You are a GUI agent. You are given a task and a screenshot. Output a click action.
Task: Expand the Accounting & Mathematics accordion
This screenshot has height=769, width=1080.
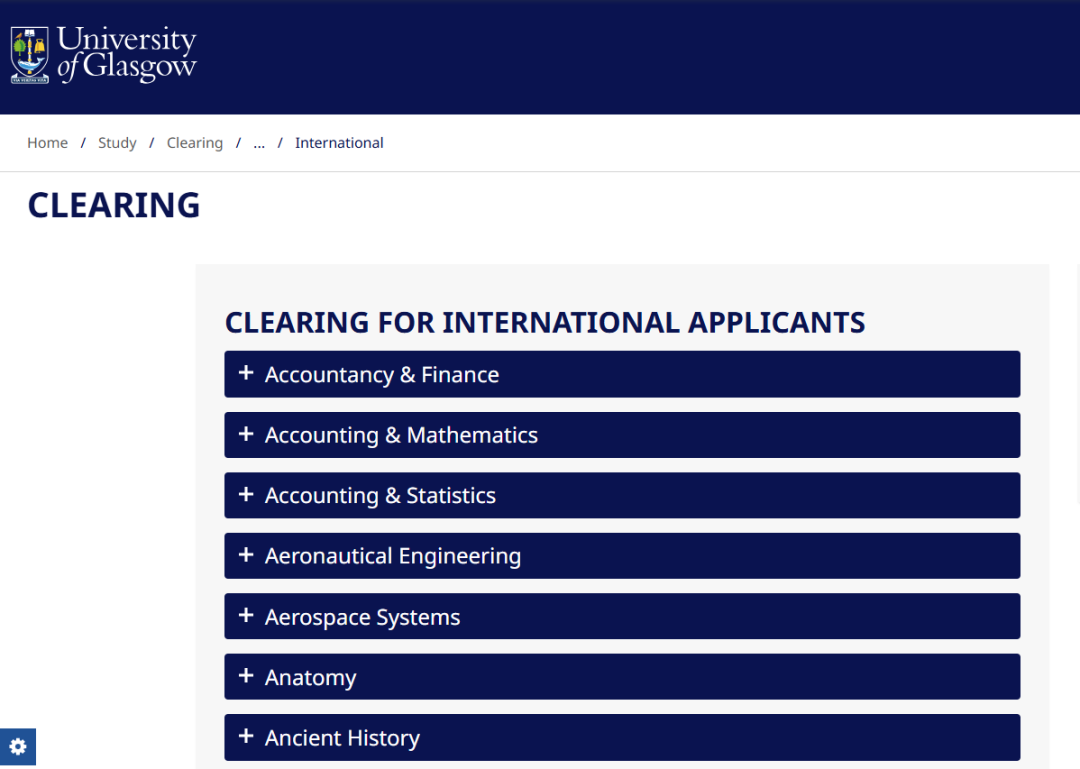coord(622,435)
